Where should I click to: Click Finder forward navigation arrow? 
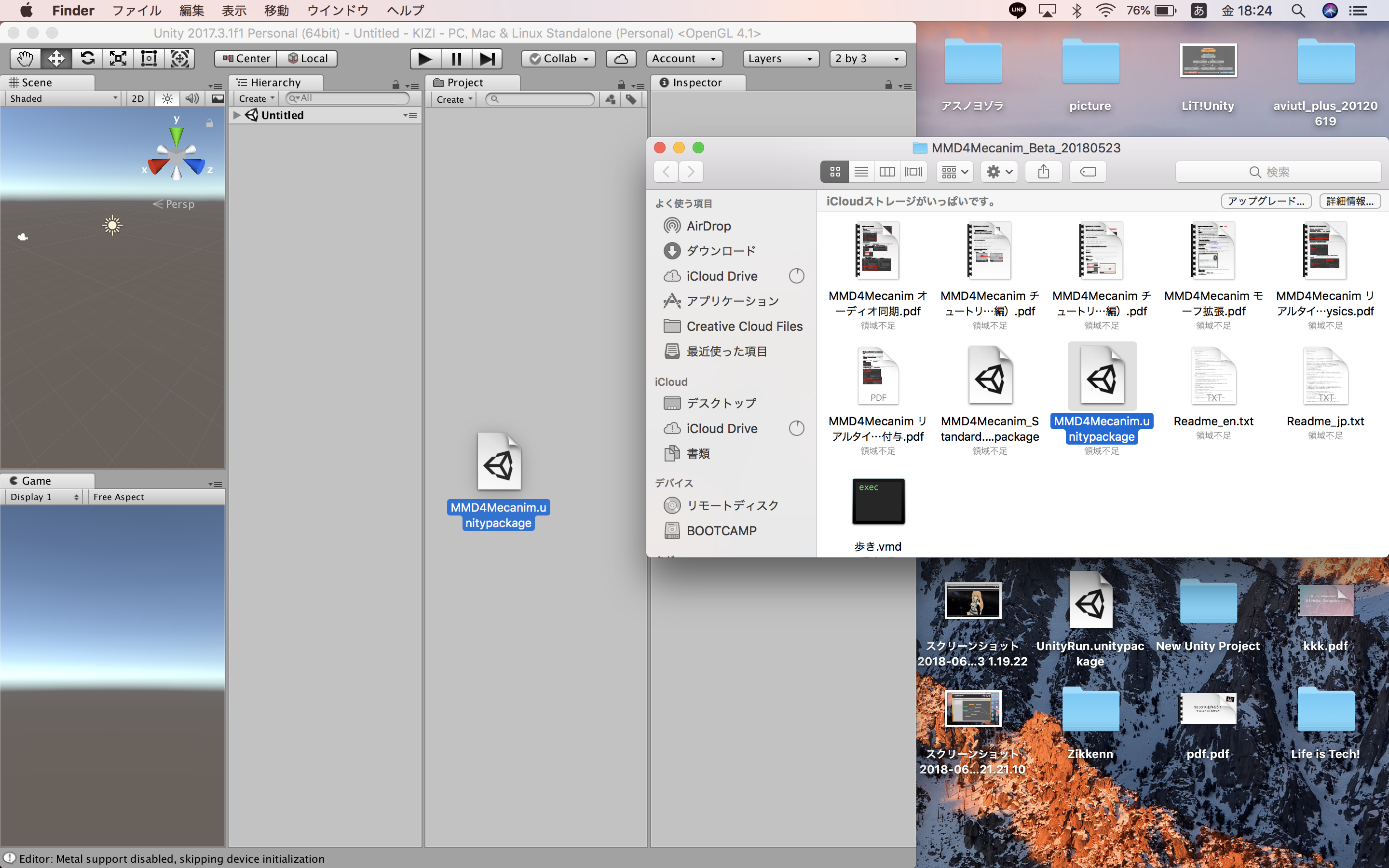691,172
